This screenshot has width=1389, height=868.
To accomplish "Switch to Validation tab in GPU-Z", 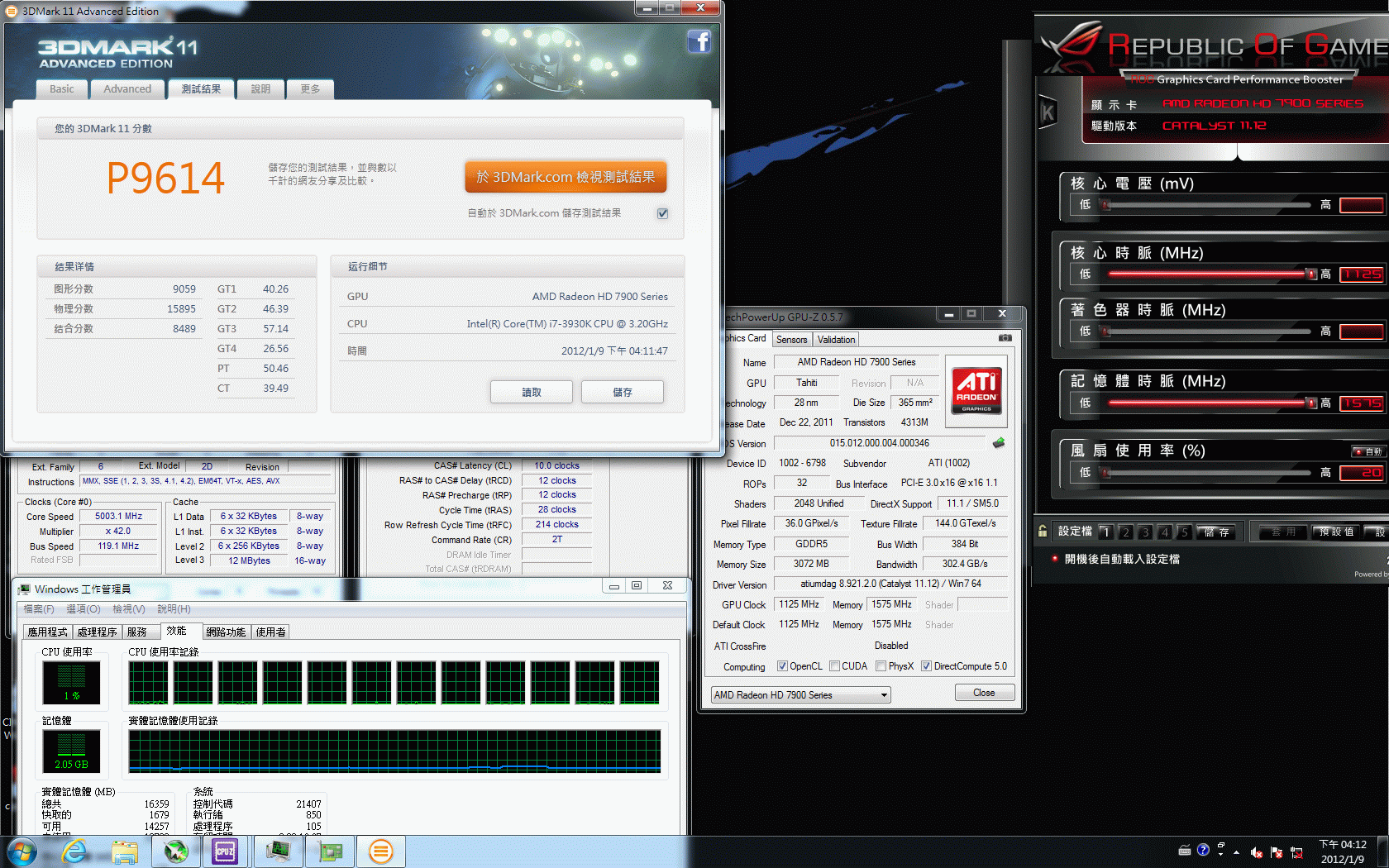I will (x=836, y=340).
